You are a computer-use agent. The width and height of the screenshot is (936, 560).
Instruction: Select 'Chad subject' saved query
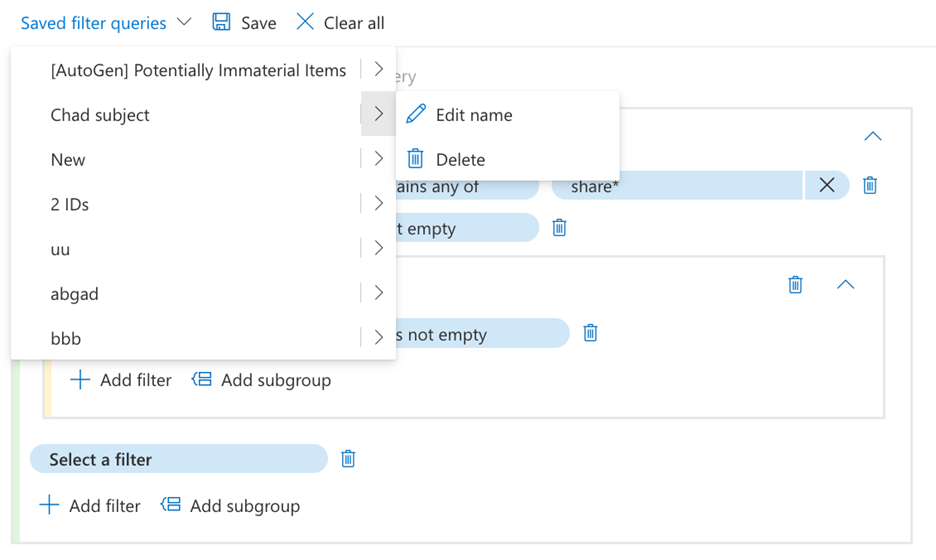coord(100,115)
